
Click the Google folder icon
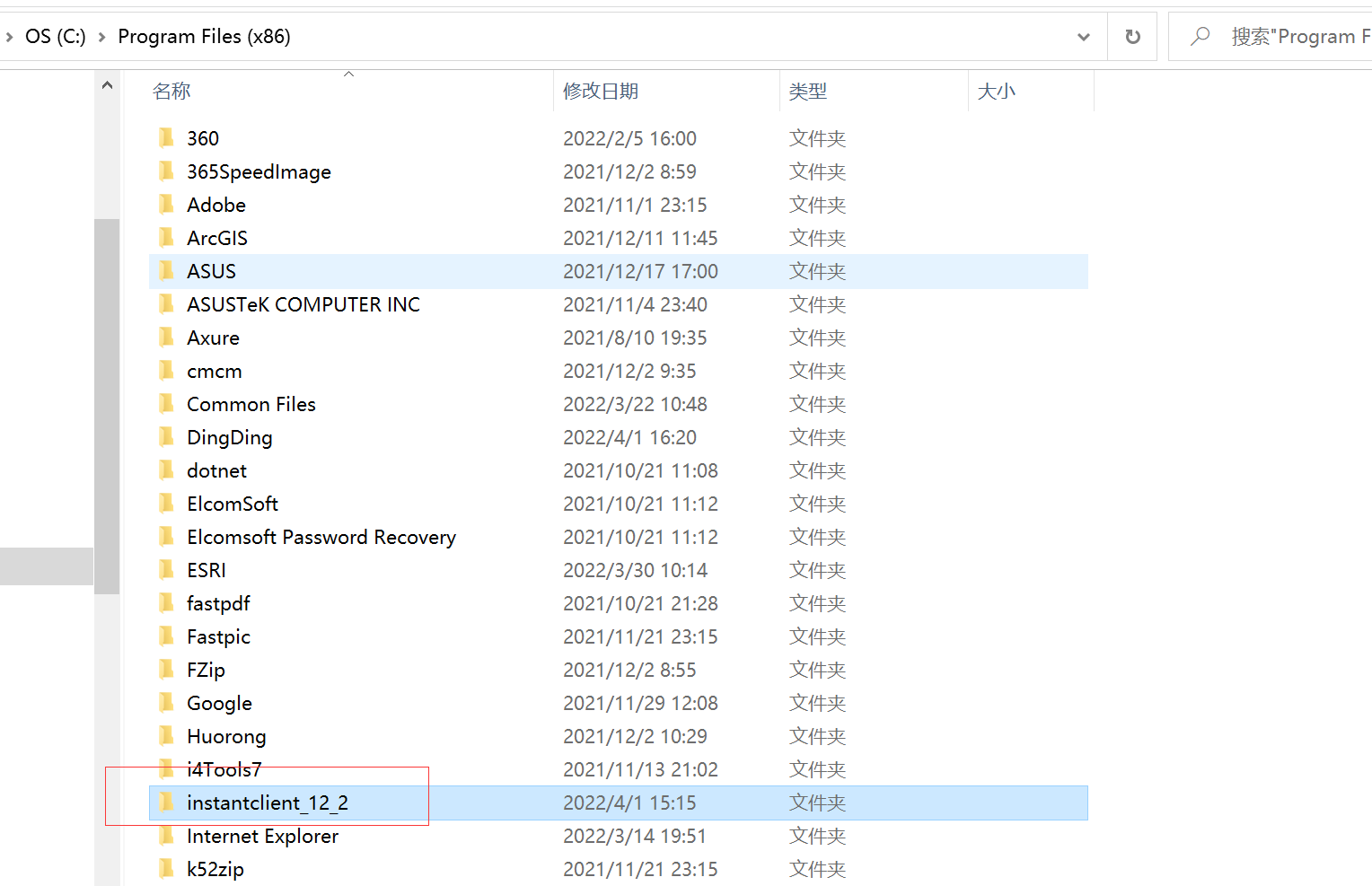click(x=167, y=702)
